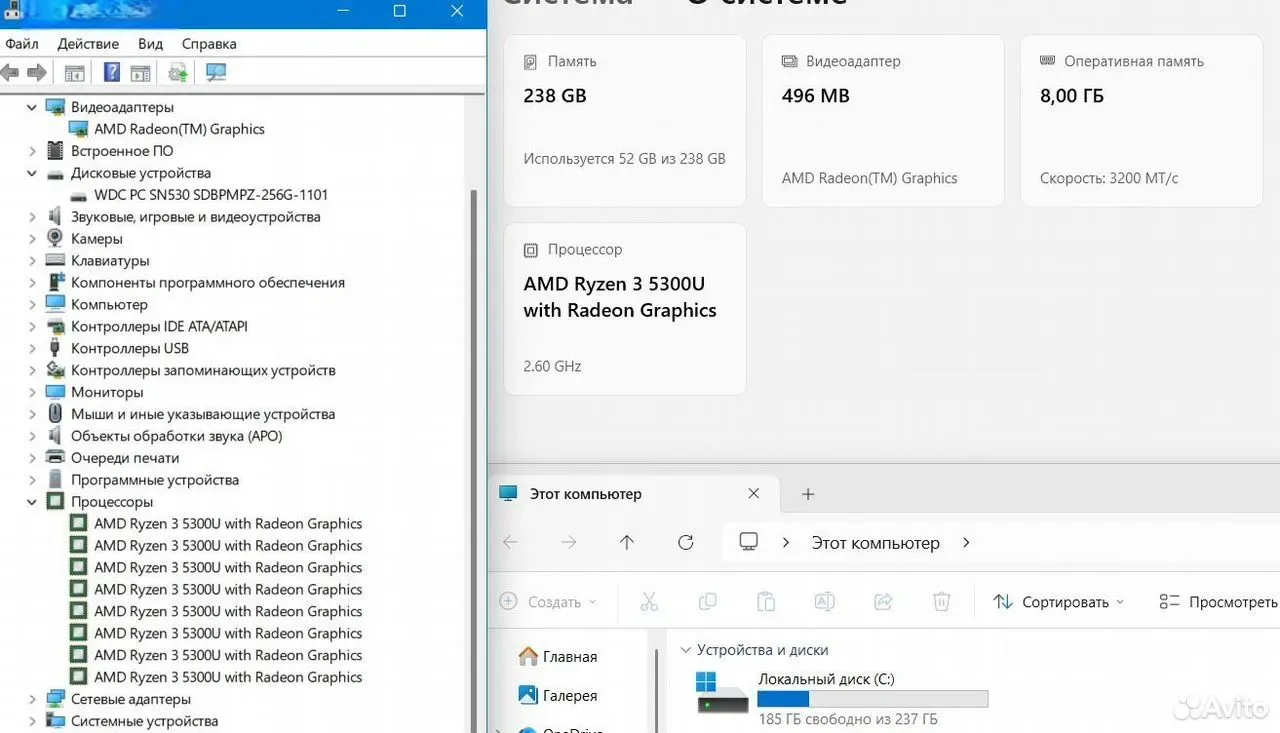This screenshot has height=733, width=1280.
Task: Click the Cut scissors icon in Explorer
Action: point(649,601)
